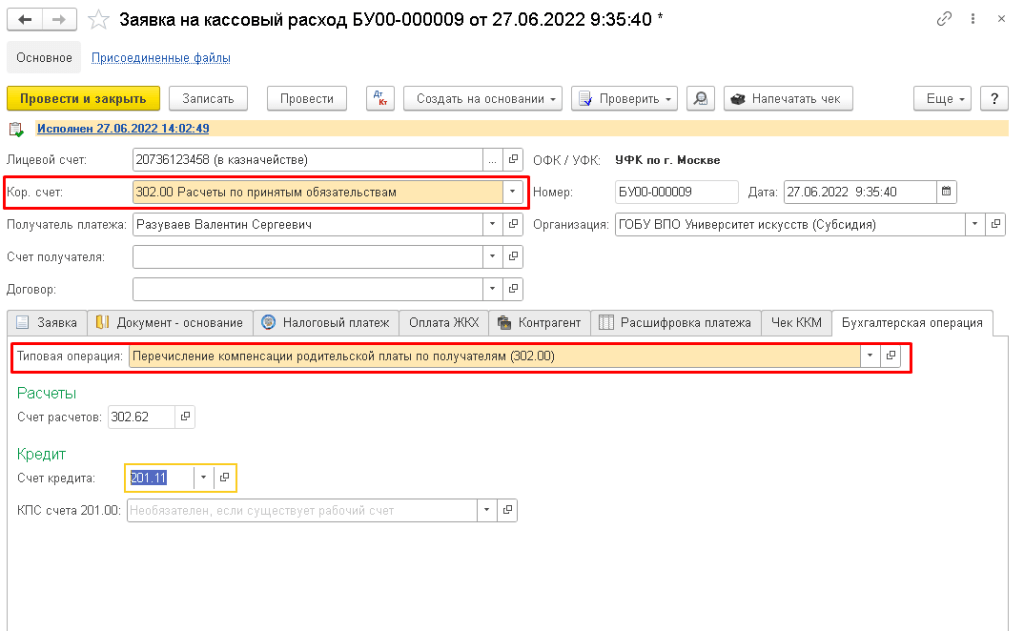Select the Бухгалтерская операция tab
Image resolution: width=1024 pixels, height=631 pixels.
(x=912, y=323)
